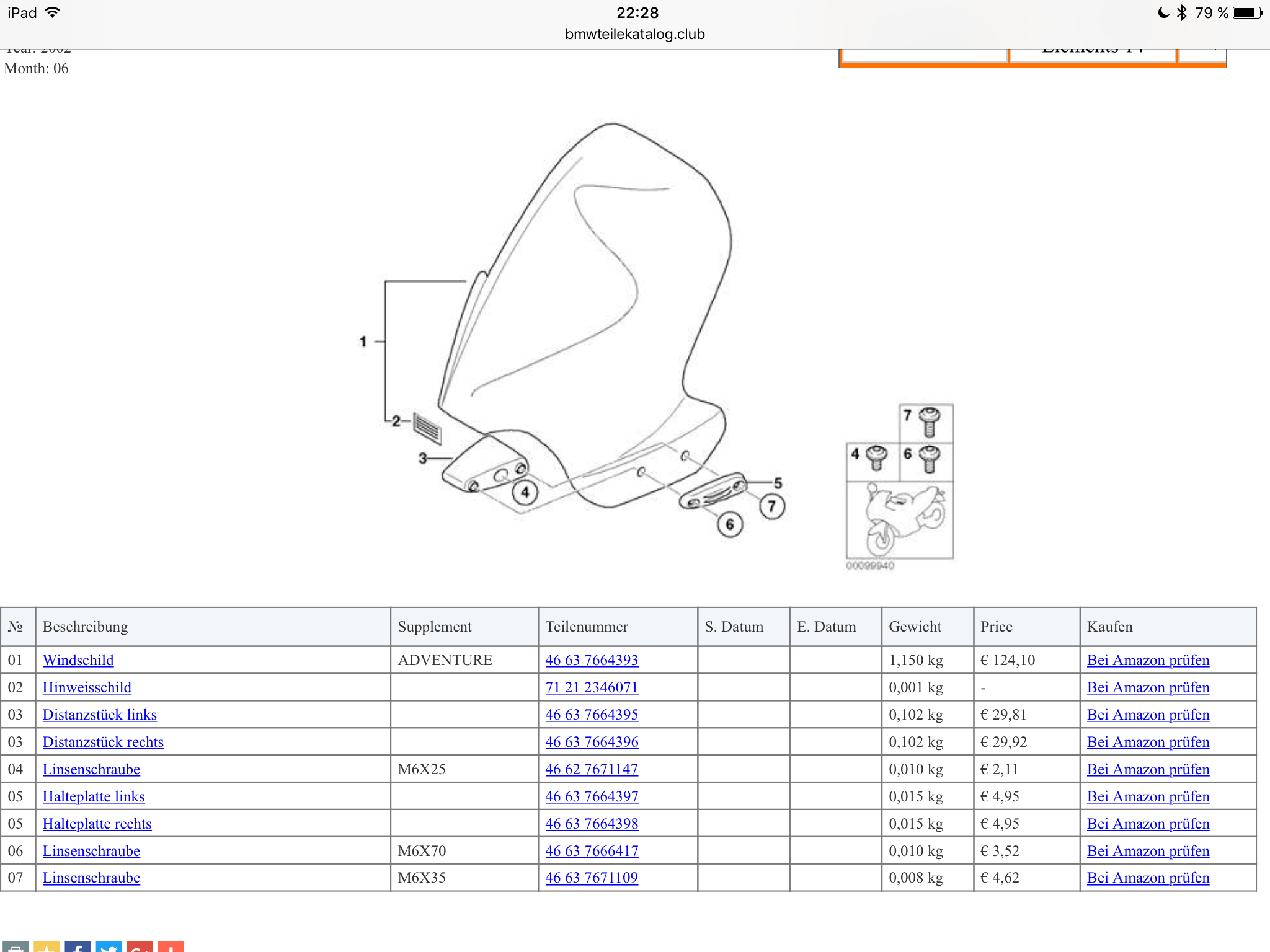
Task: Tap the bmwteilekatalog.club address bar
Action: click(x=635, y=34)
